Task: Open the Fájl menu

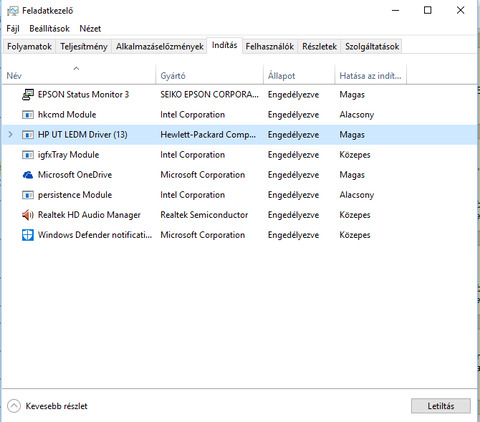Action: pos(13,29)
